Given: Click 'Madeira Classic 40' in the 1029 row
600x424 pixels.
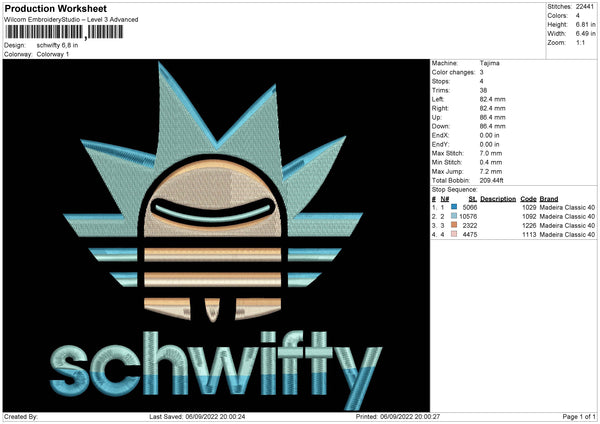Looking at the screenshot, I should pyautogui.click(x=567, y=207).
